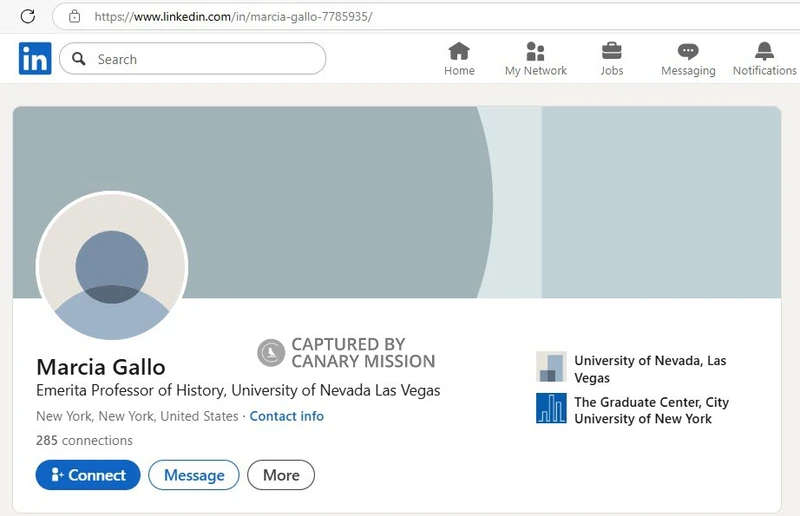Screen dimensions: 800x516
Task: Open My Network people icon
Action: tap(535, 51)
